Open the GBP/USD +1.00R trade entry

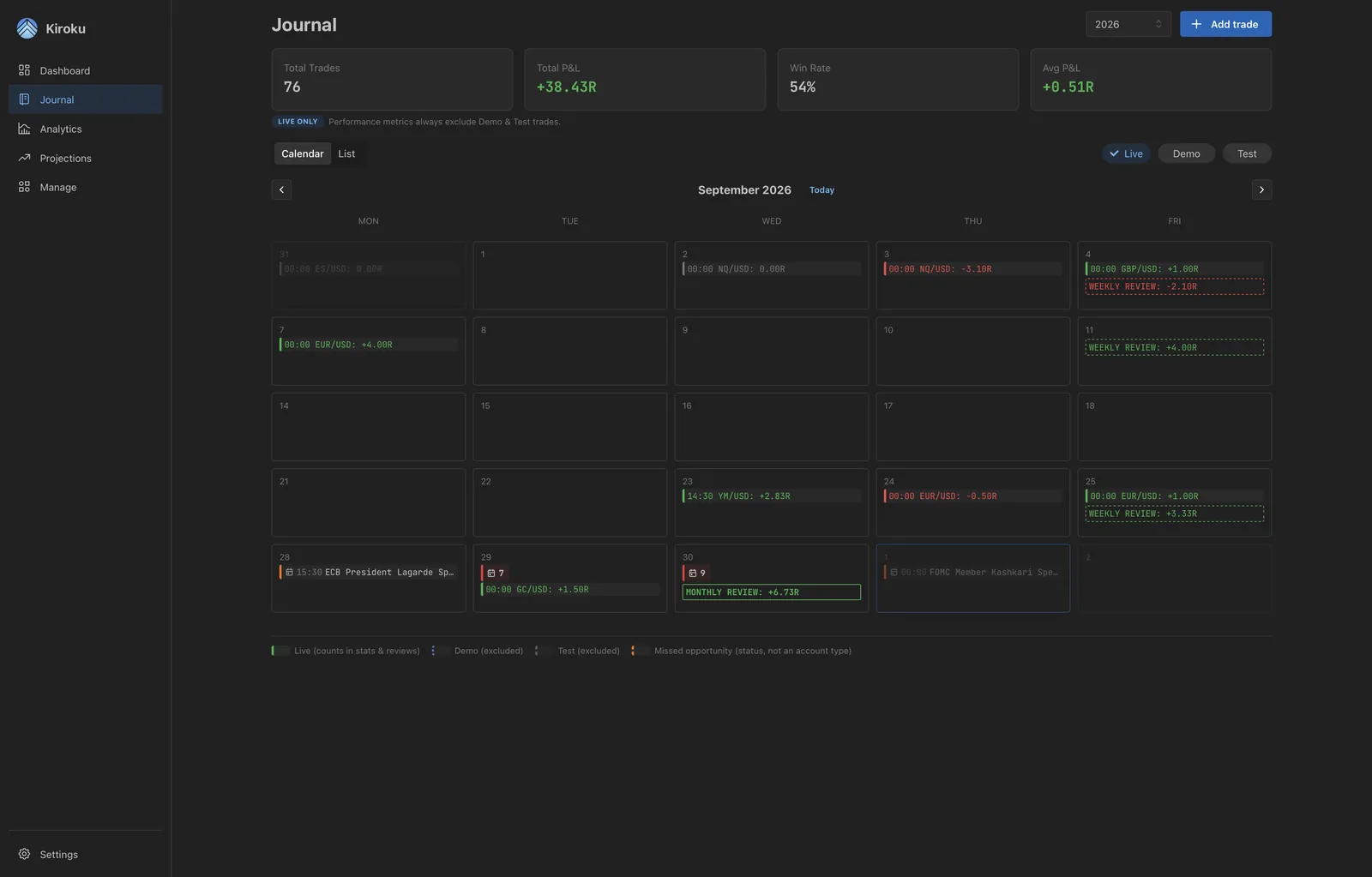pos(1175,269)
